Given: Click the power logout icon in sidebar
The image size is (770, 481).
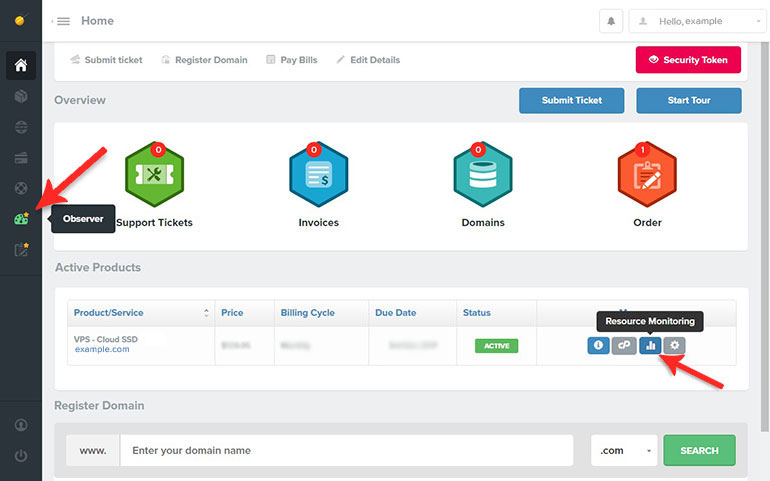Looking at the screenshot, I should pyautogui.click(x=21, y=455).
